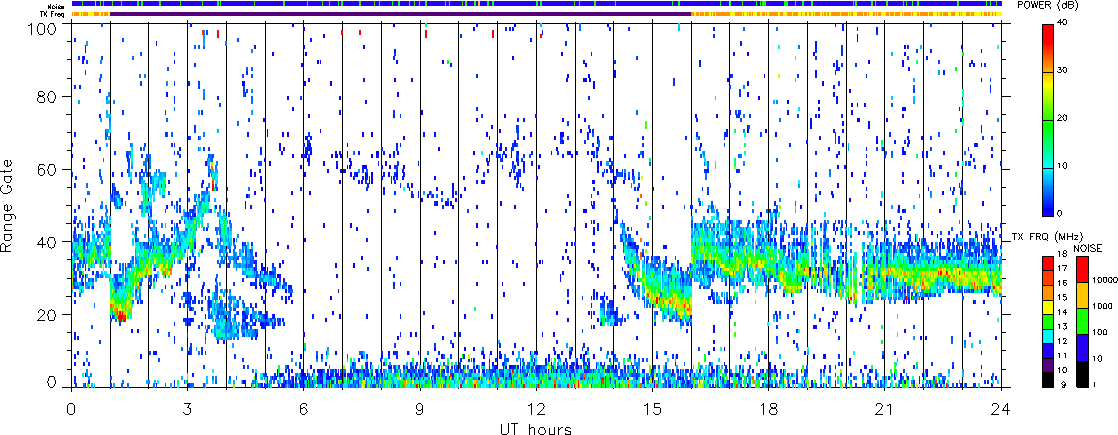
Task: Click the "NOISE" legend title
Action: [x=1087, y=246]
